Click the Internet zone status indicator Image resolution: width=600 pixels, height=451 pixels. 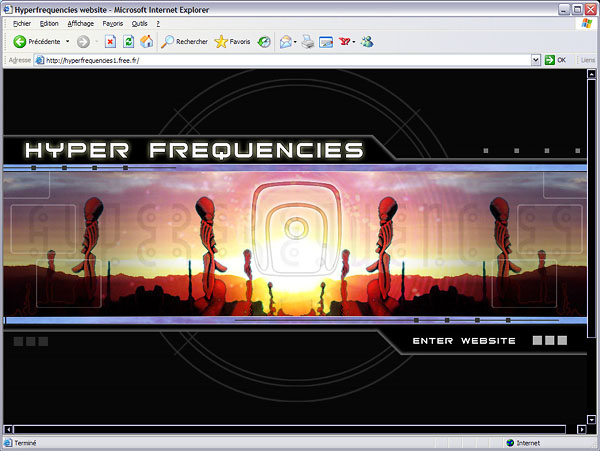[523, 443]
